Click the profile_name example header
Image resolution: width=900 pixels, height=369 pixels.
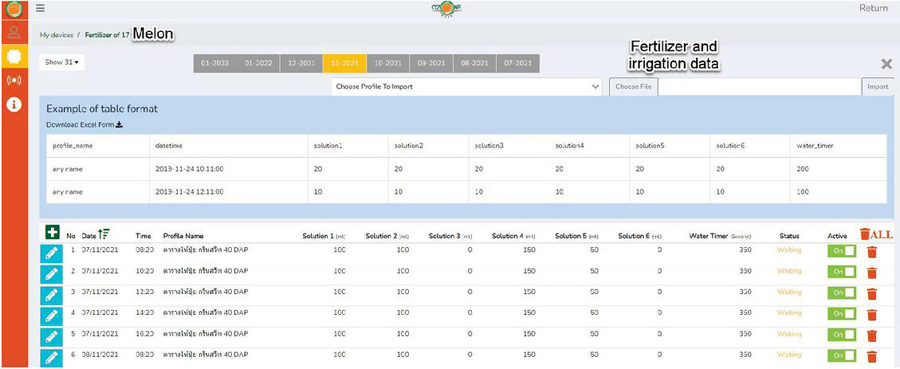(72, 146)
